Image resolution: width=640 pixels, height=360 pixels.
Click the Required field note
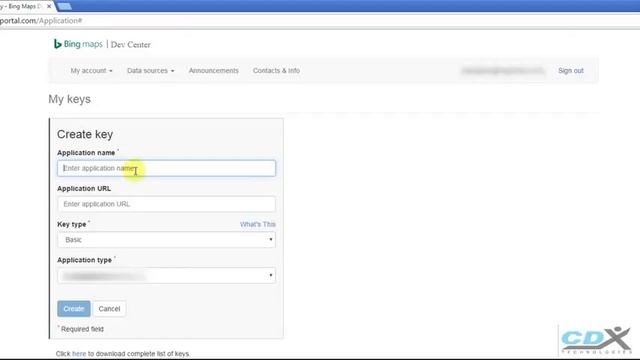pos(82,329)
